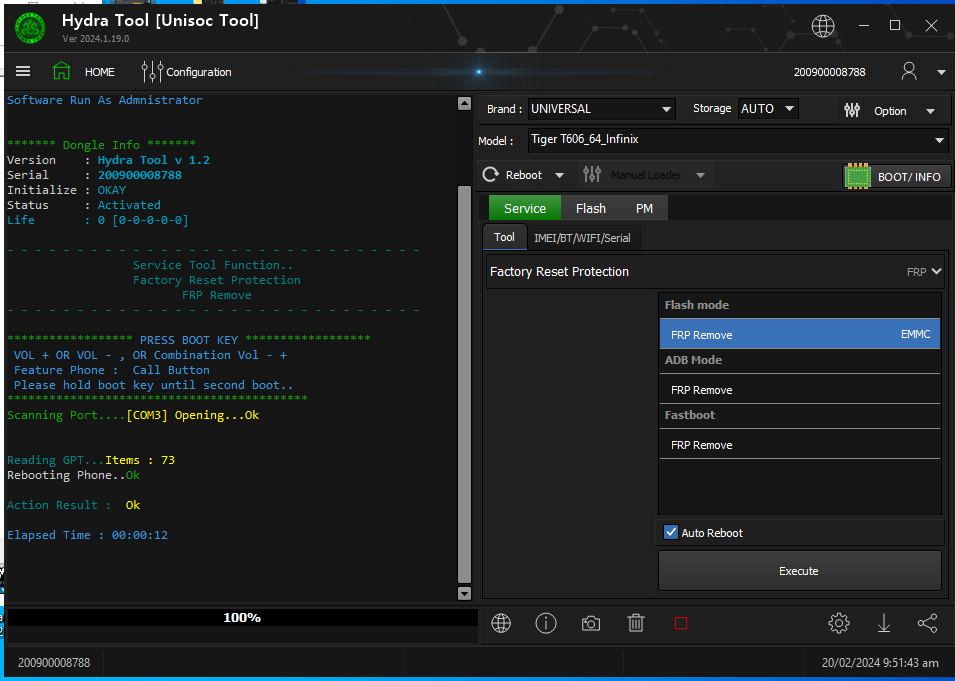Switch to the PM tab
The image size is (955, 681).
(644, 208)
